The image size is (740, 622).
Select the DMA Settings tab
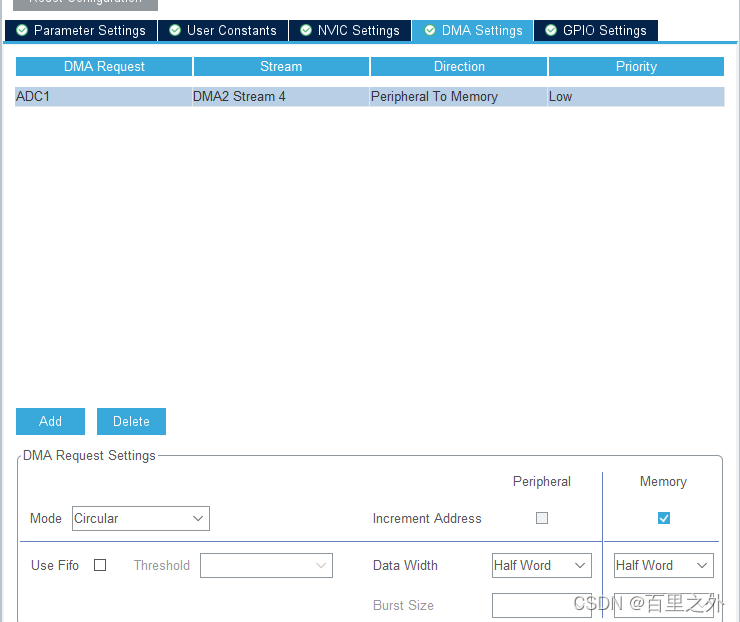point(472,31)
